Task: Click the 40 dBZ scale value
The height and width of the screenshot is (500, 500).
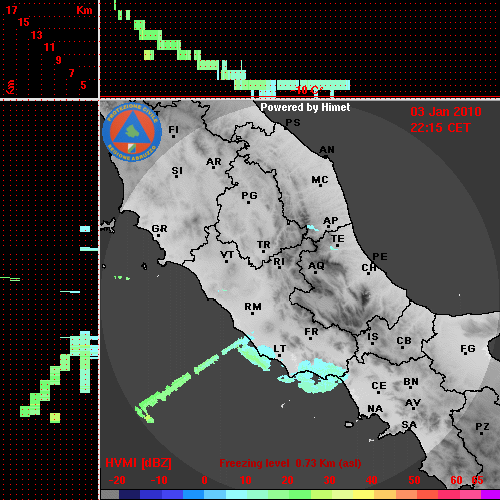Action: click(372, 480)
